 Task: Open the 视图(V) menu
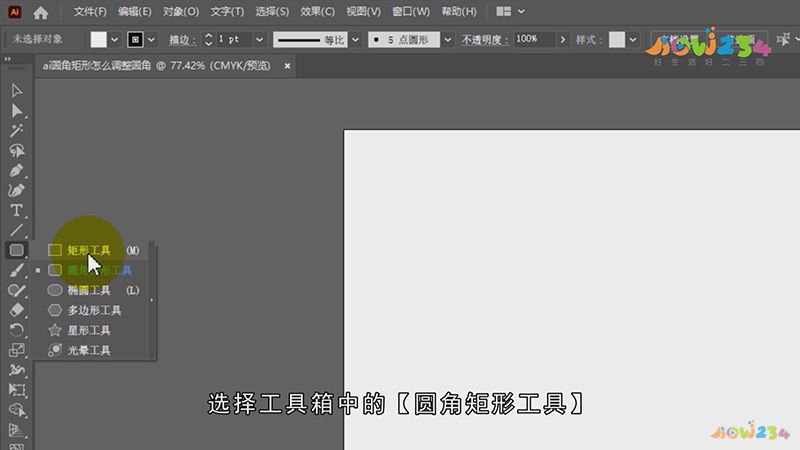point(363,11)
